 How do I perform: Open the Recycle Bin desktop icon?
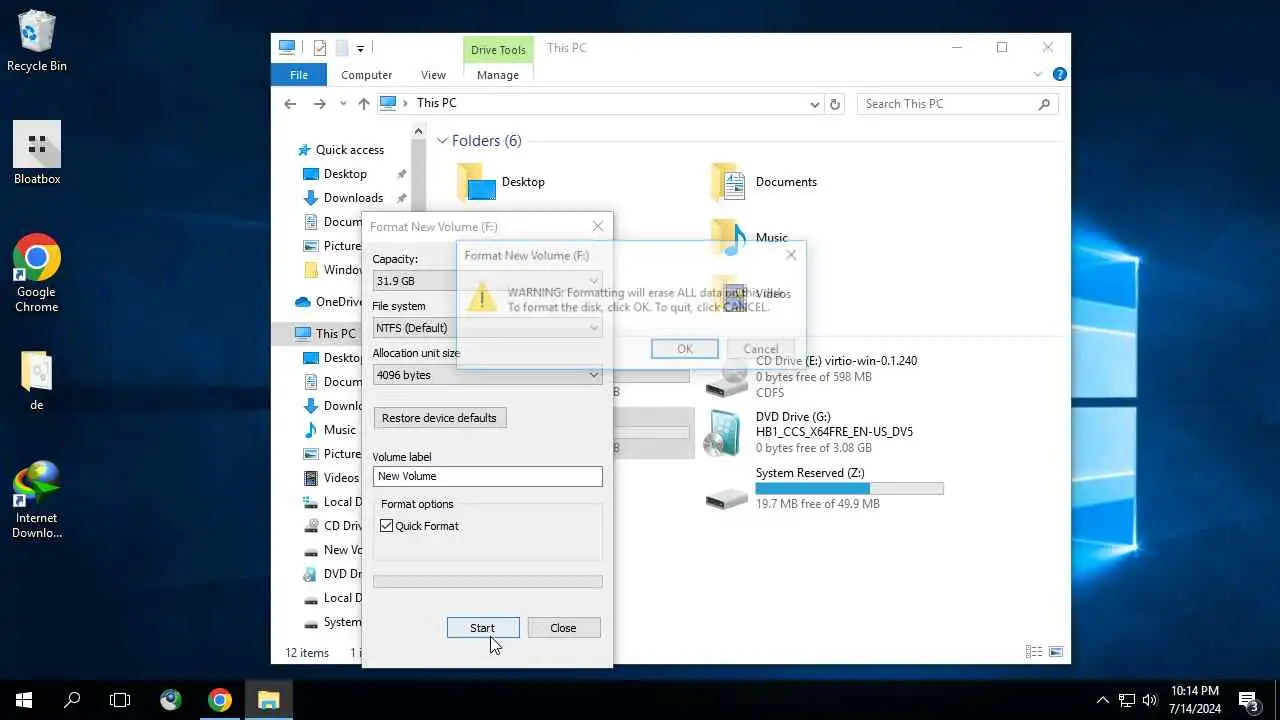[37, 40]
